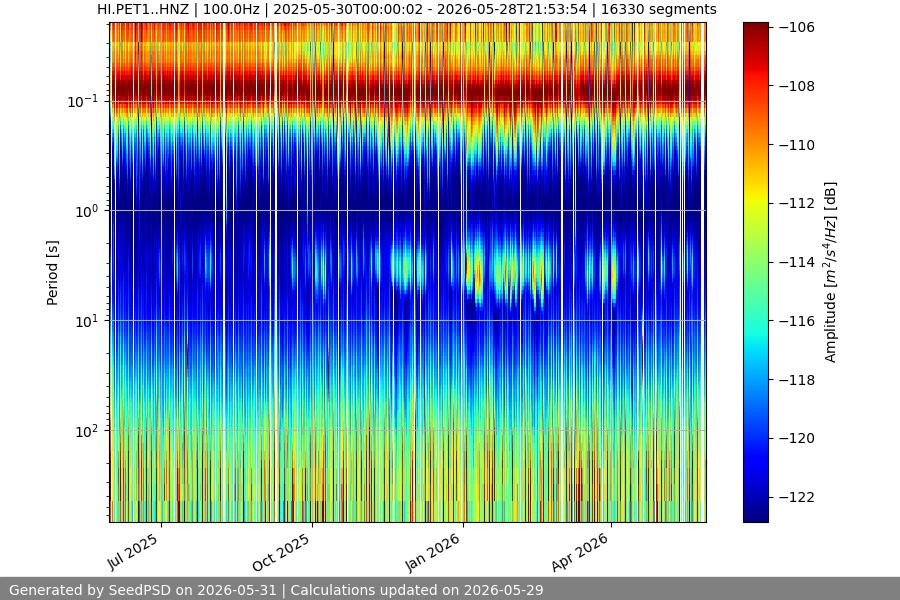900x600 pixels.
Task: Click the 'Apr 2026' x-axis label
Action: click(x=579, y=552)
